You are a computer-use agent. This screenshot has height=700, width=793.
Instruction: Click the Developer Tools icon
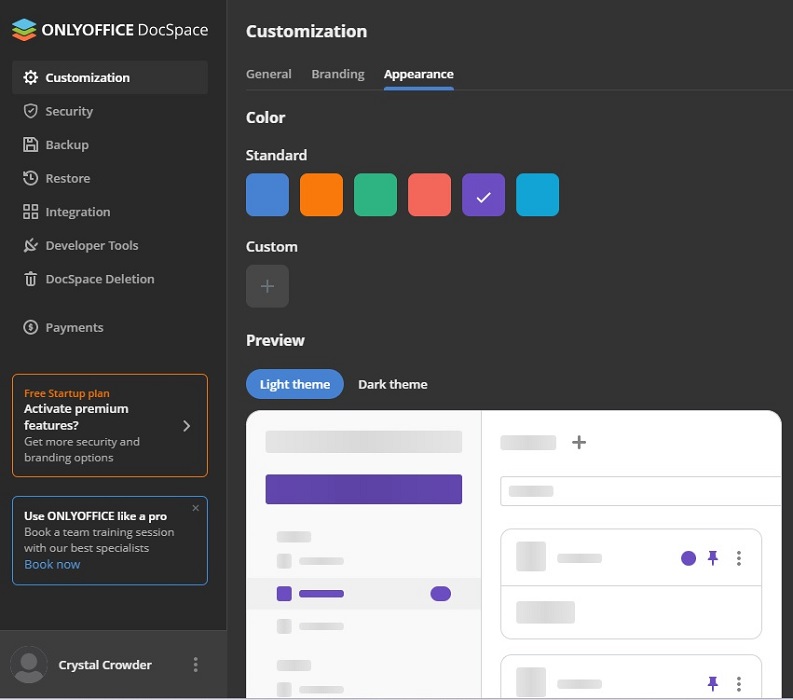pyautogui.click(x=30, y=245)
